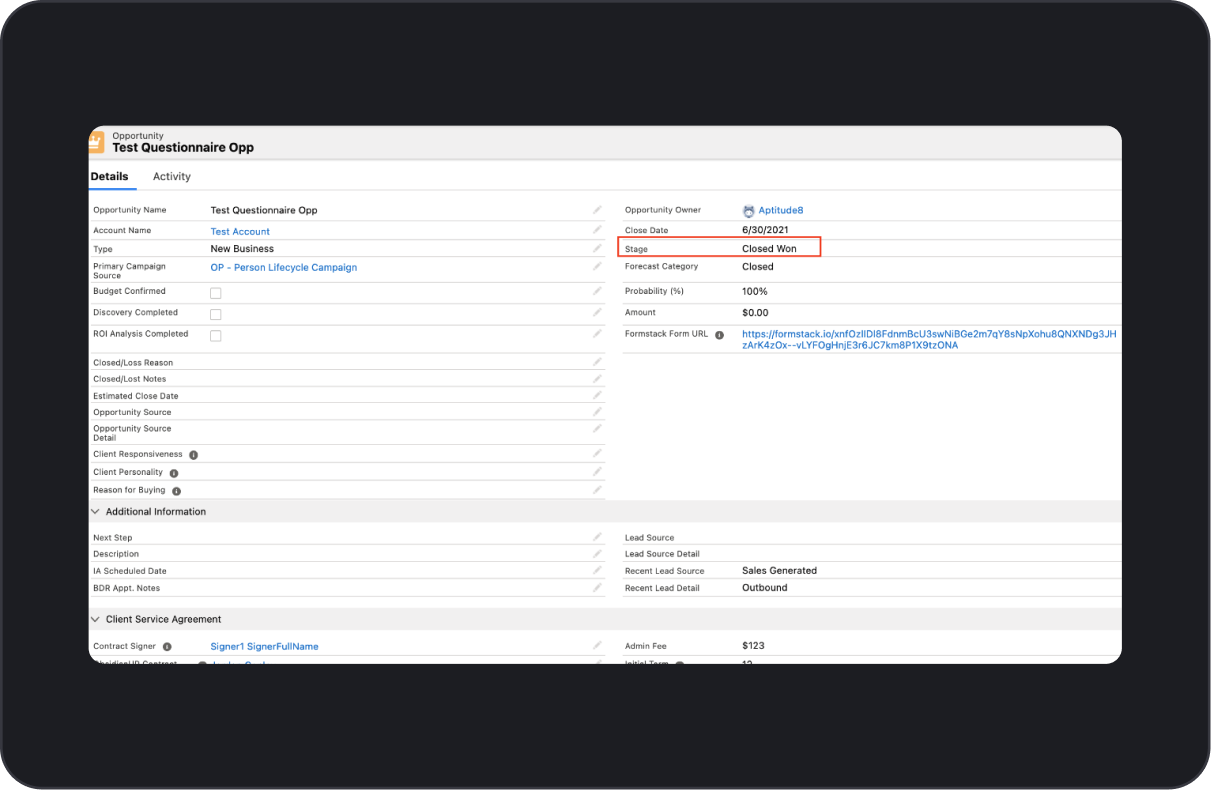Click the info icon beside Client Responsiveness
Image resolution: width=1211 pixels, height=790 pixels.
click(193, 453)
